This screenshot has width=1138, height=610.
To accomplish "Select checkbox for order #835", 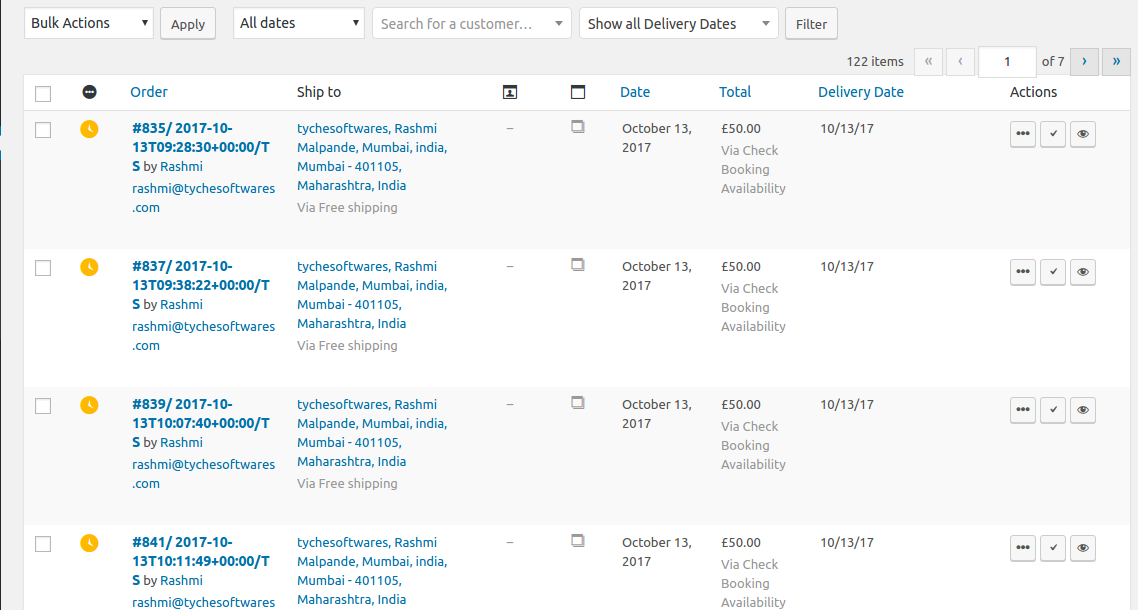I will (43, 130).
